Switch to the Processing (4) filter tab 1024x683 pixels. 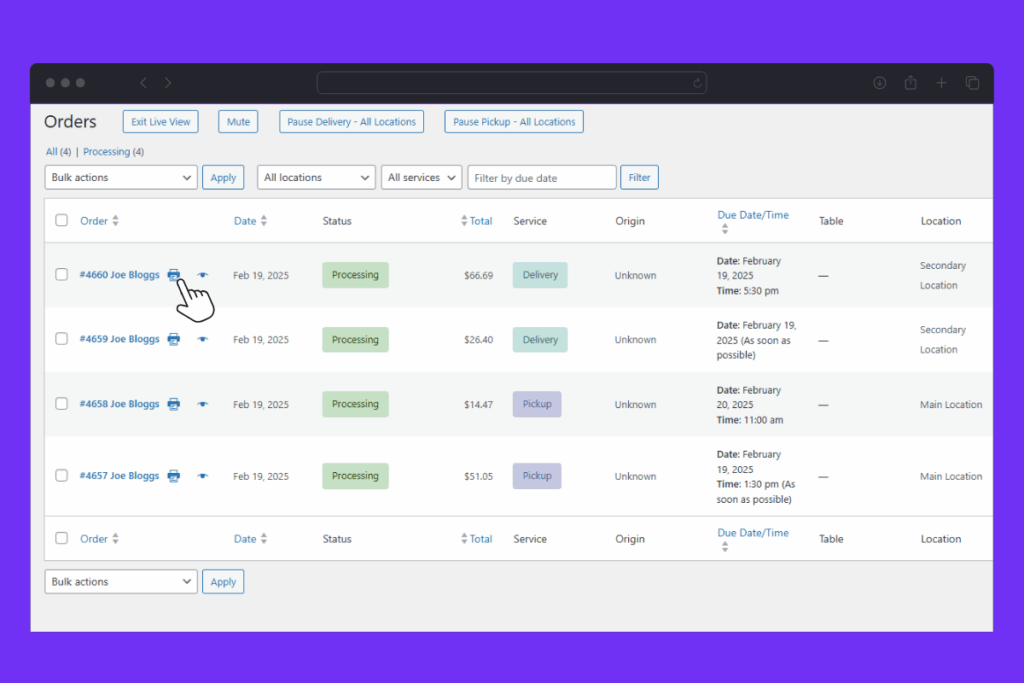pyautogui.click(x=113, y=152)
